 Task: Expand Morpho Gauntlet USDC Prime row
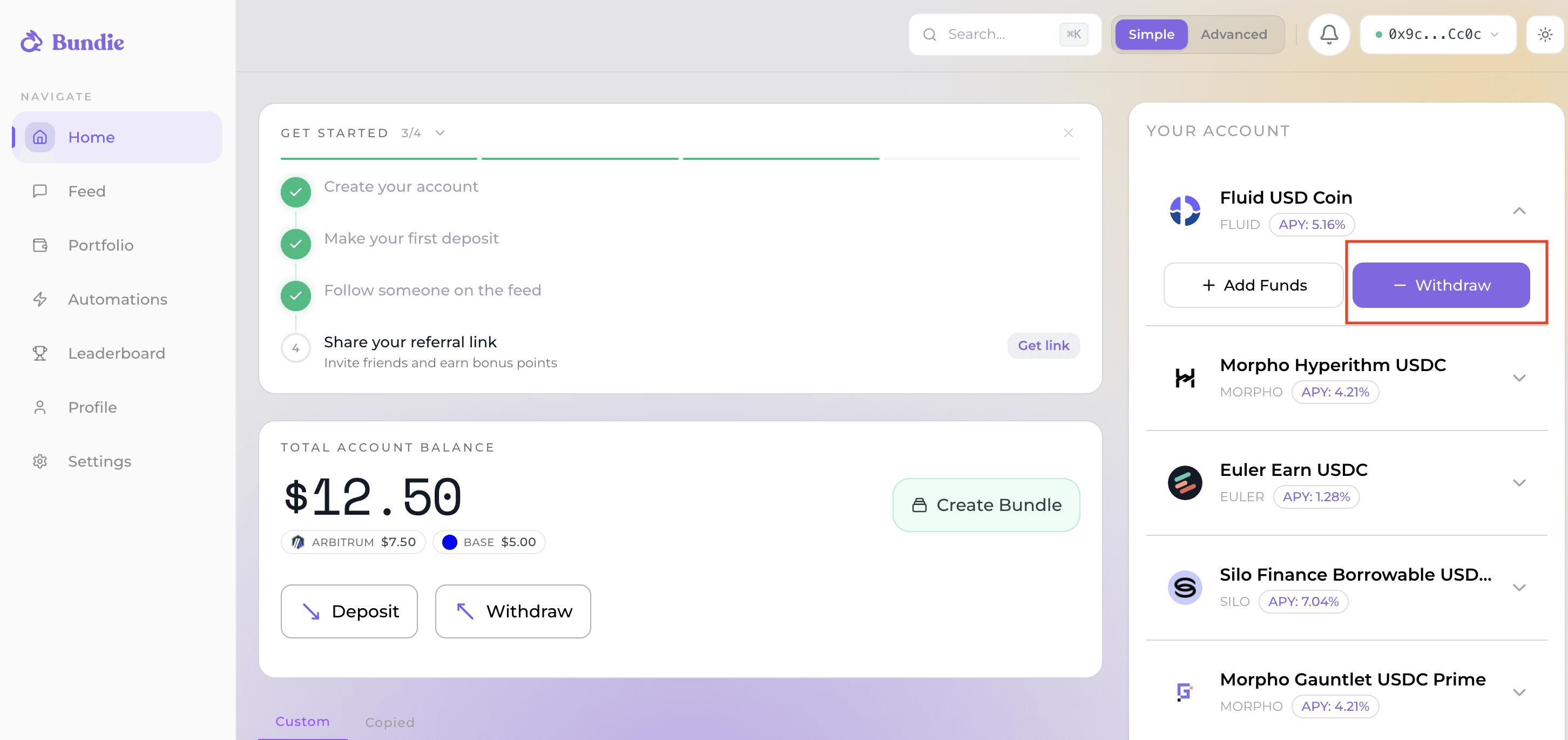tap(1519, 692)
